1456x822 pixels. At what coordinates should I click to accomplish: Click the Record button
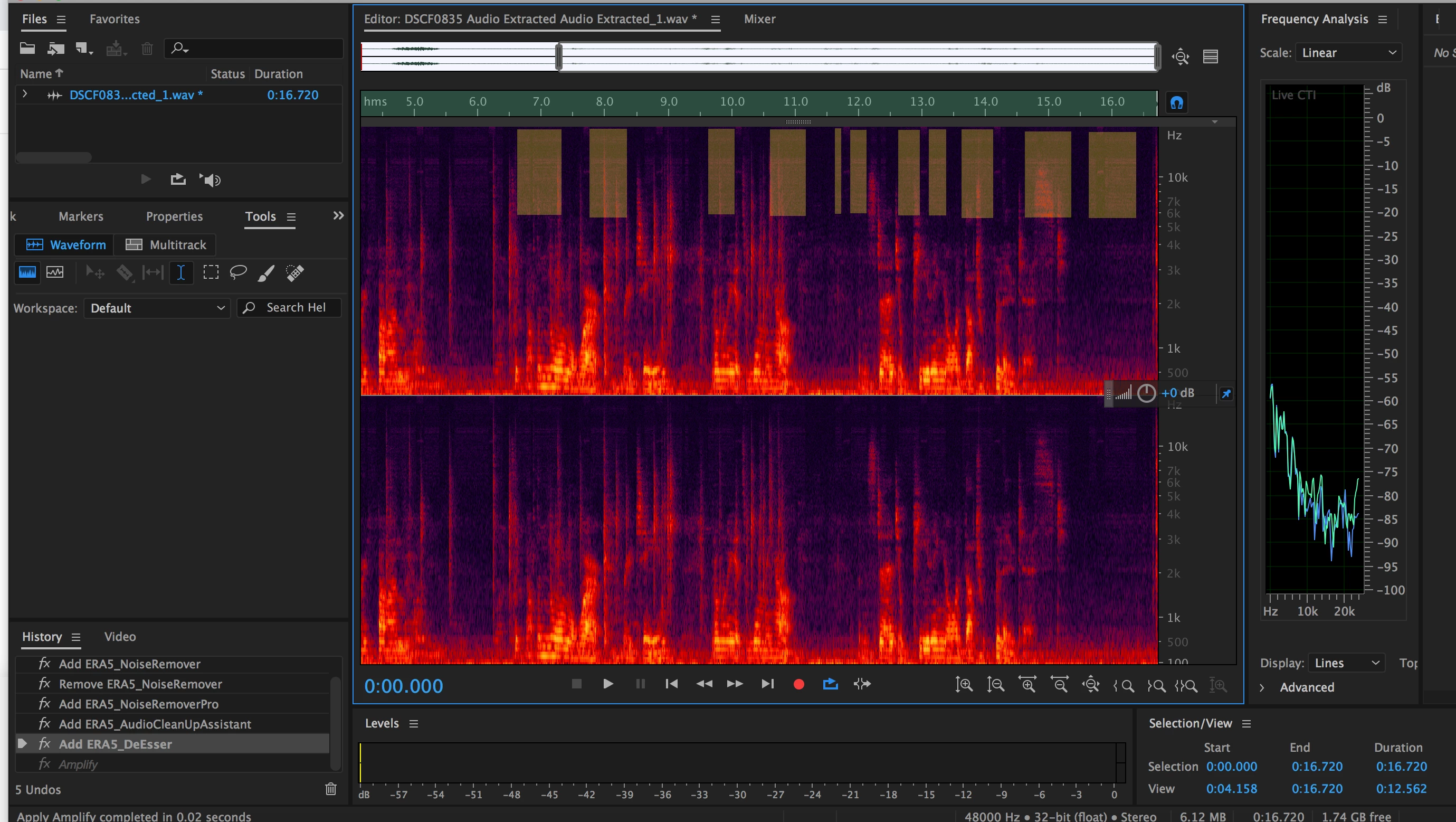[x=798, y=685]
